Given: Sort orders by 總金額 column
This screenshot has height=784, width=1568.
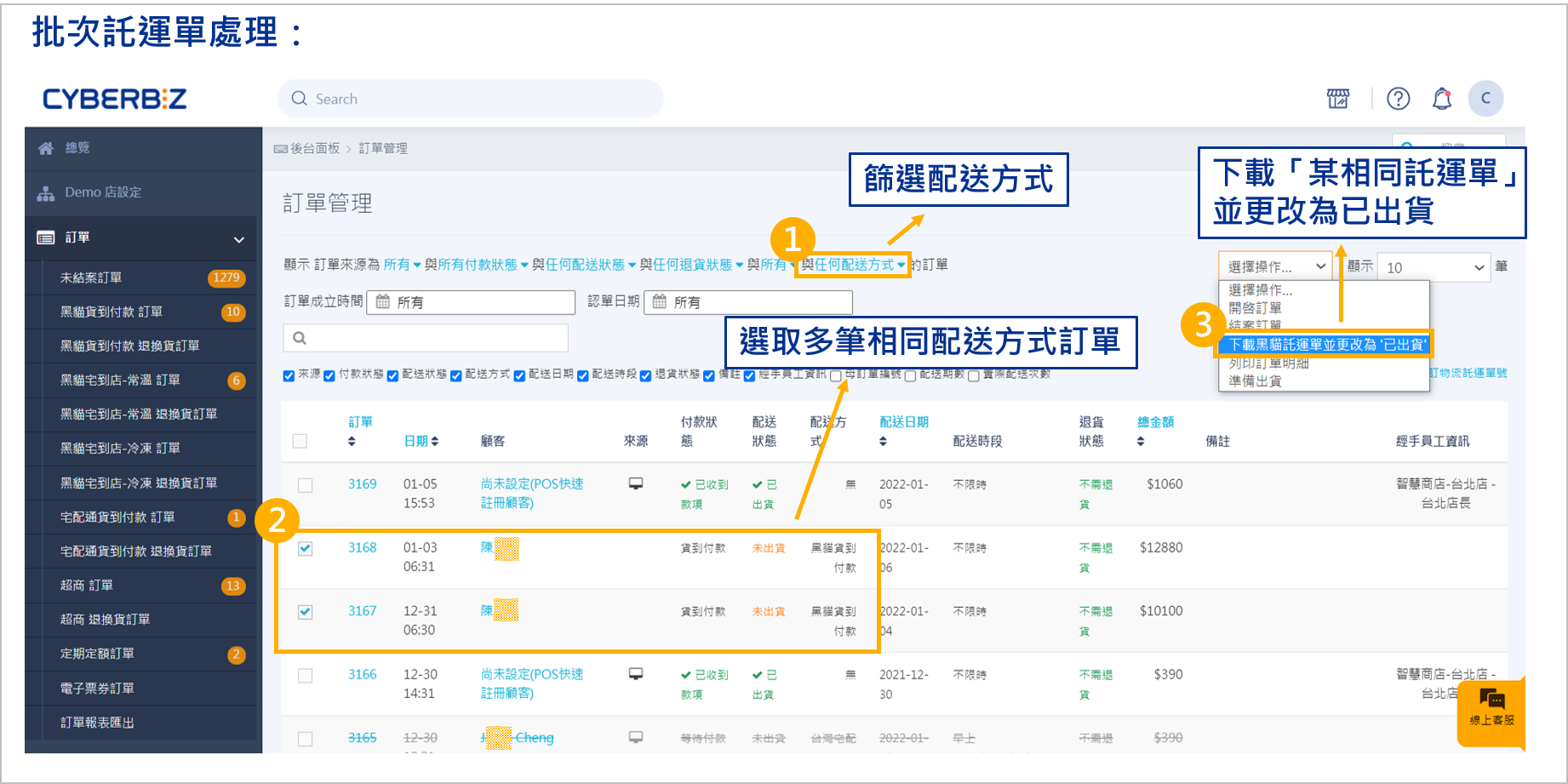Looking at the screenshot, I should (x=1155, y=422).
